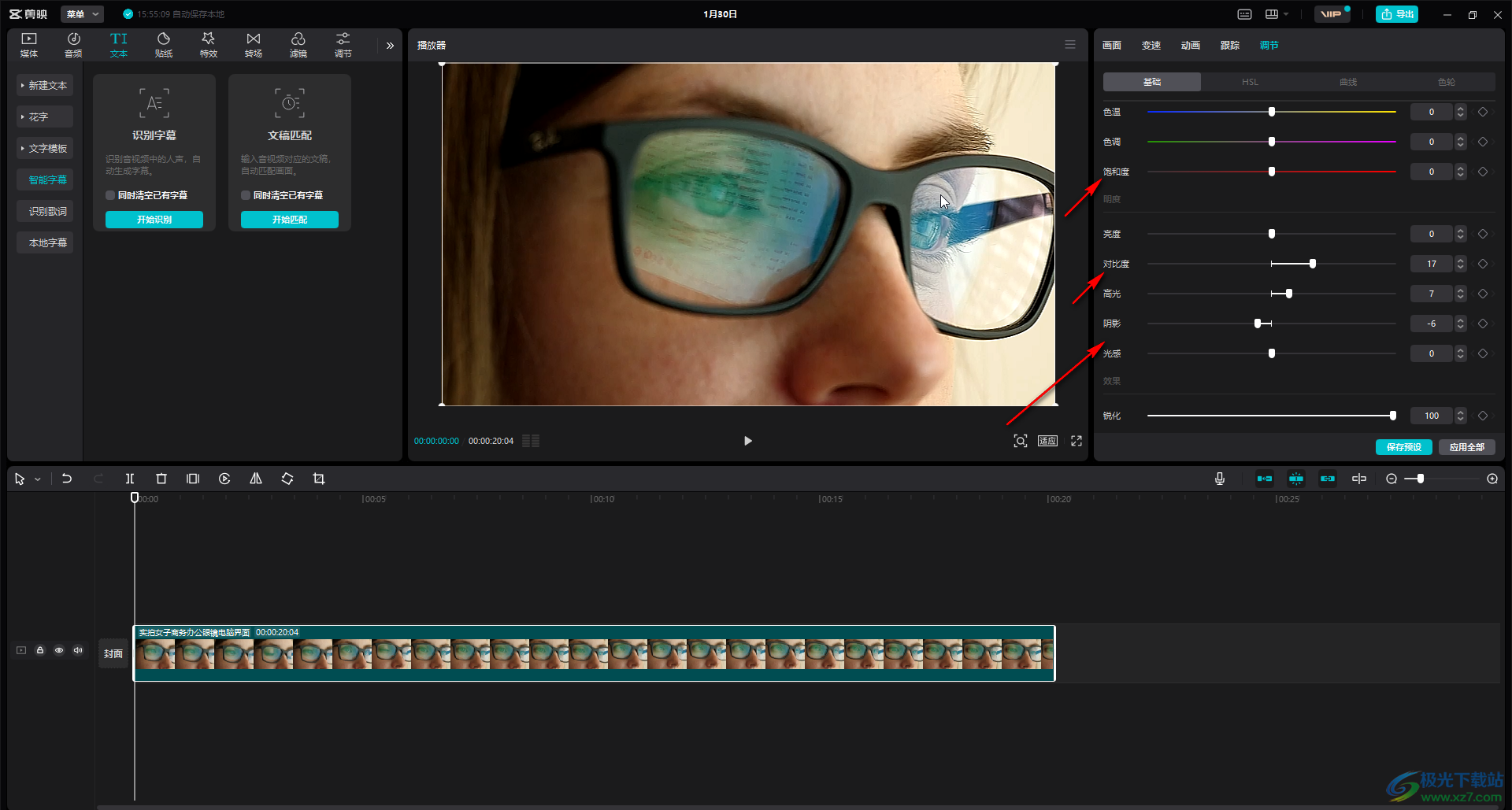This screenshot has height=810, width=1512.
Task: Open the 调节 adjustment panel in top toolbar
Action: 343,45
